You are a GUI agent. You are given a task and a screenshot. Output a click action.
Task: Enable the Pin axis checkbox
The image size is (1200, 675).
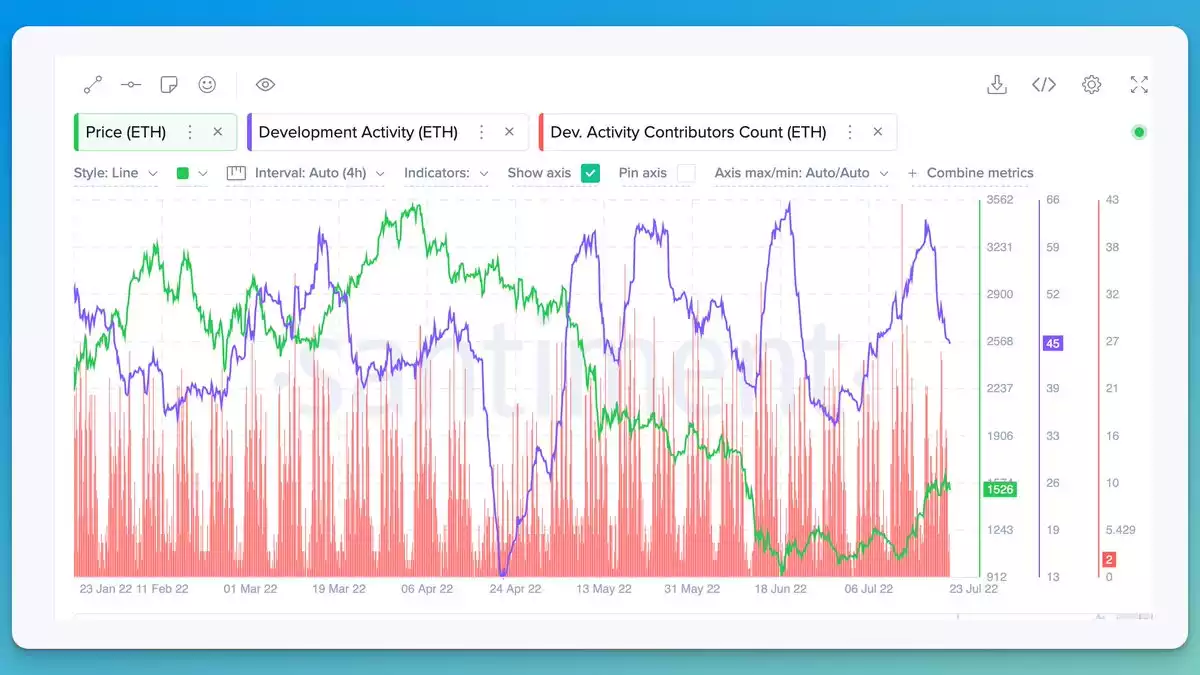coord(686,173)
